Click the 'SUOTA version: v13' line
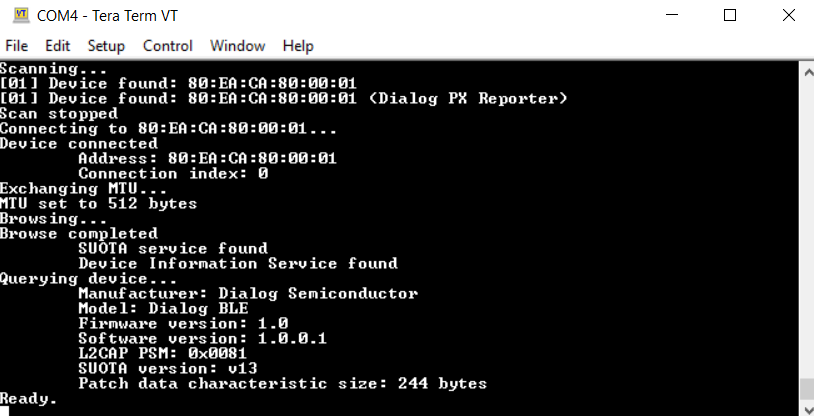 click(168, 369)
